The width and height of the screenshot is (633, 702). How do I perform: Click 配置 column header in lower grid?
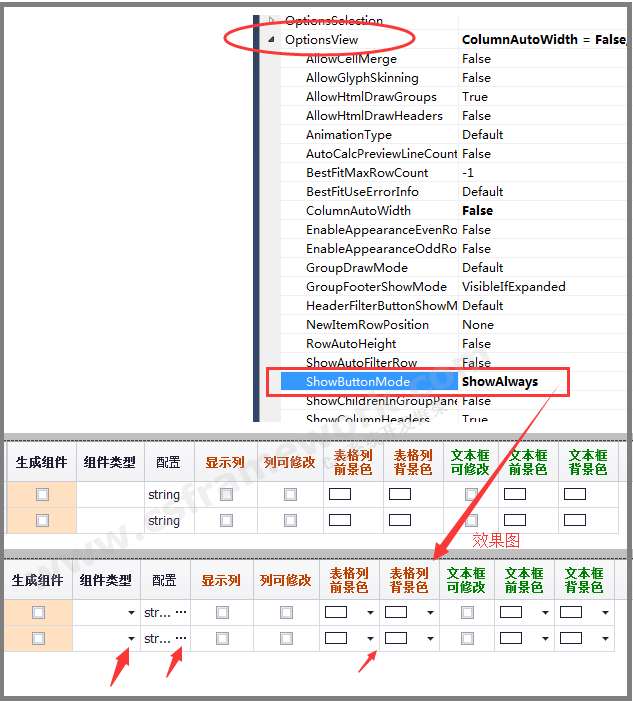tap(165, 580)
